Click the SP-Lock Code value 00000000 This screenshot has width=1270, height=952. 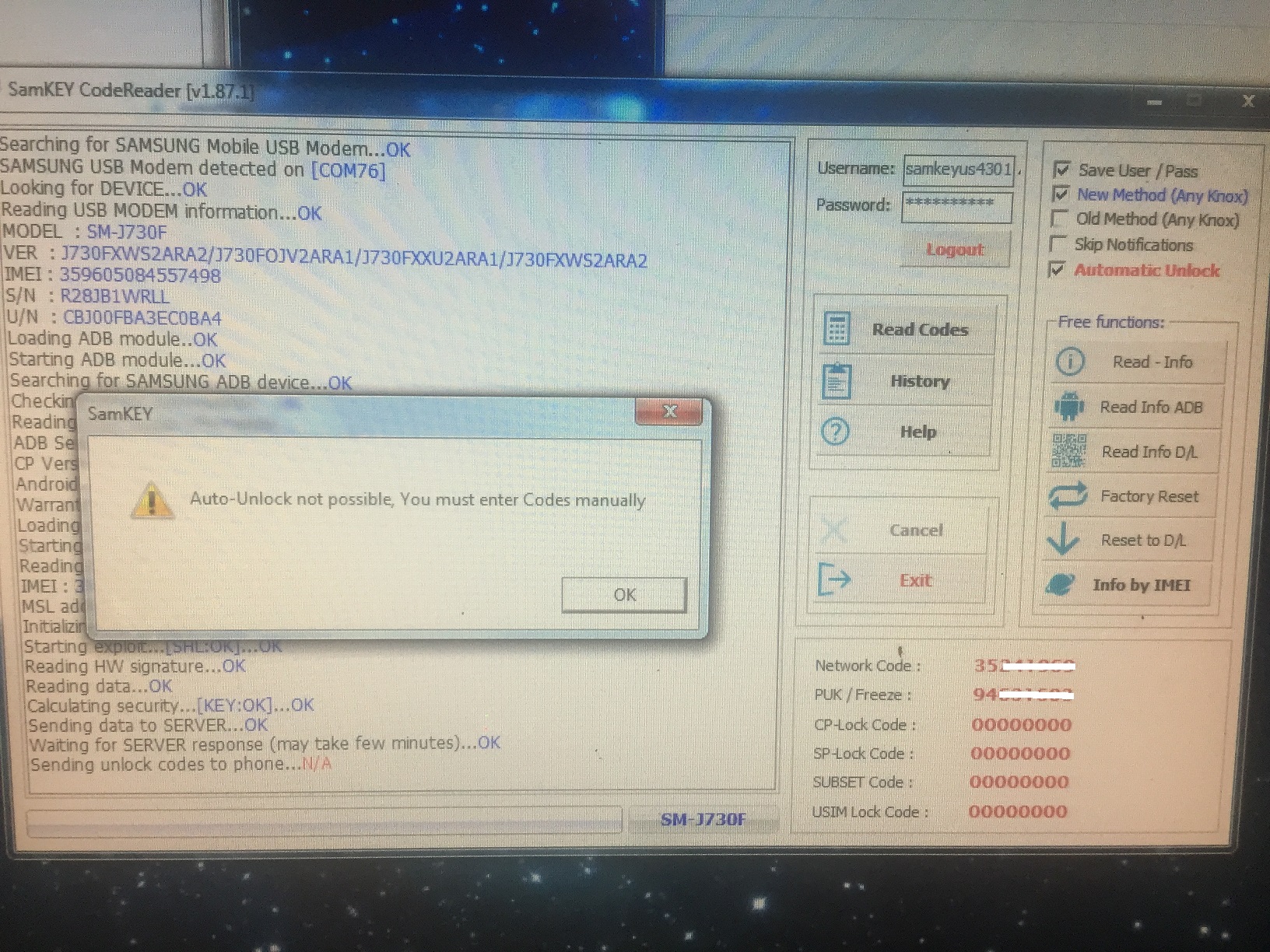[1020, 753]
